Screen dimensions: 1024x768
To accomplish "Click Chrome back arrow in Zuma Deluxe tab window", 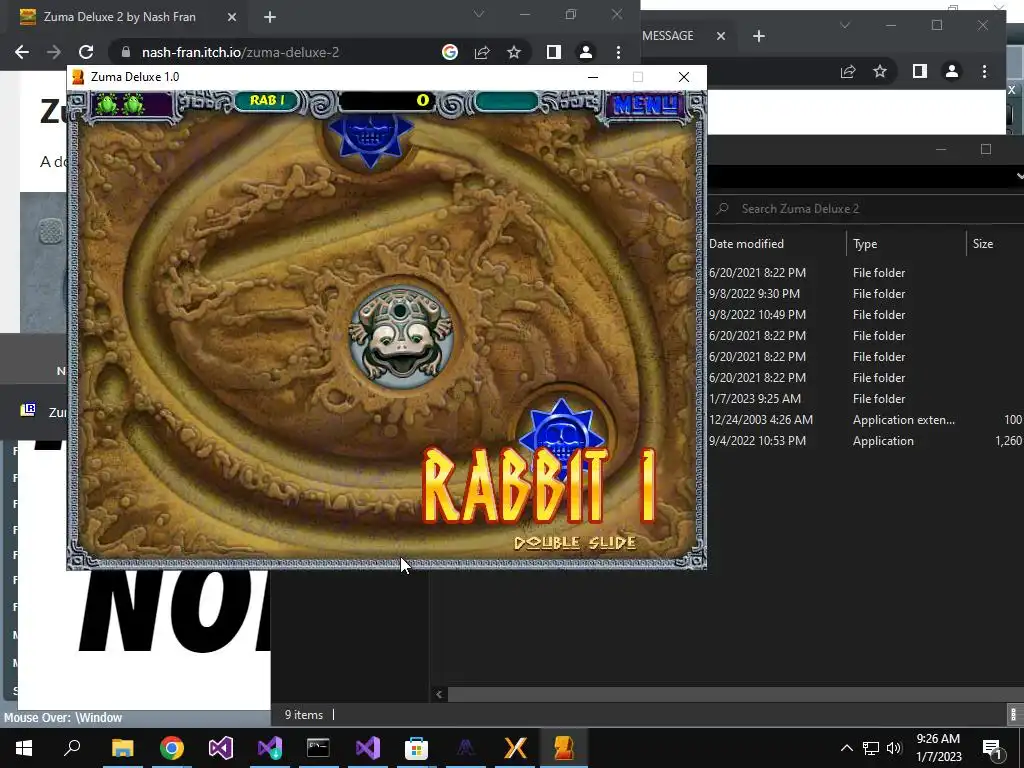I will point(22,52).
